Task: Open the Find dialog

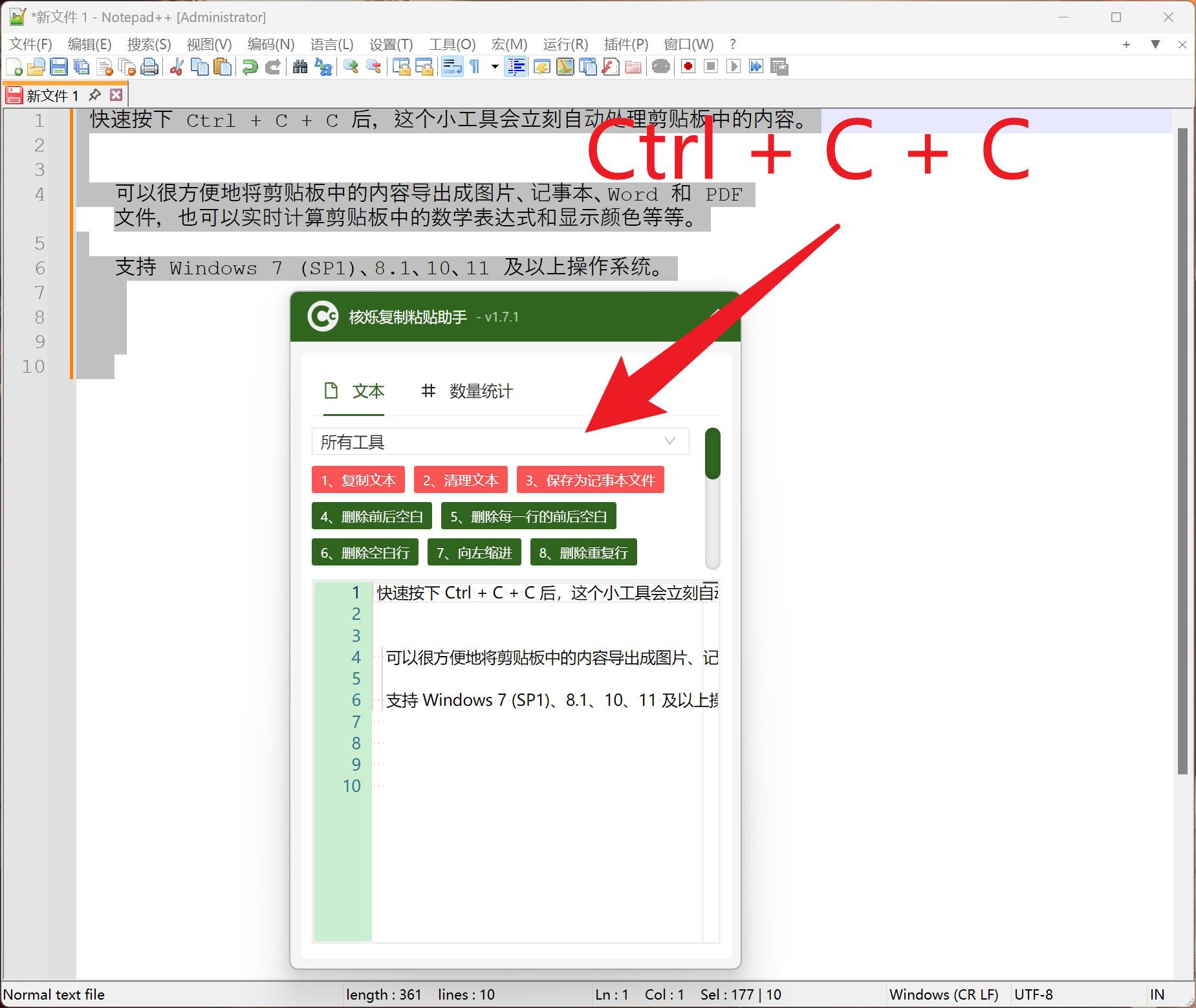Action: coord(299,67)
